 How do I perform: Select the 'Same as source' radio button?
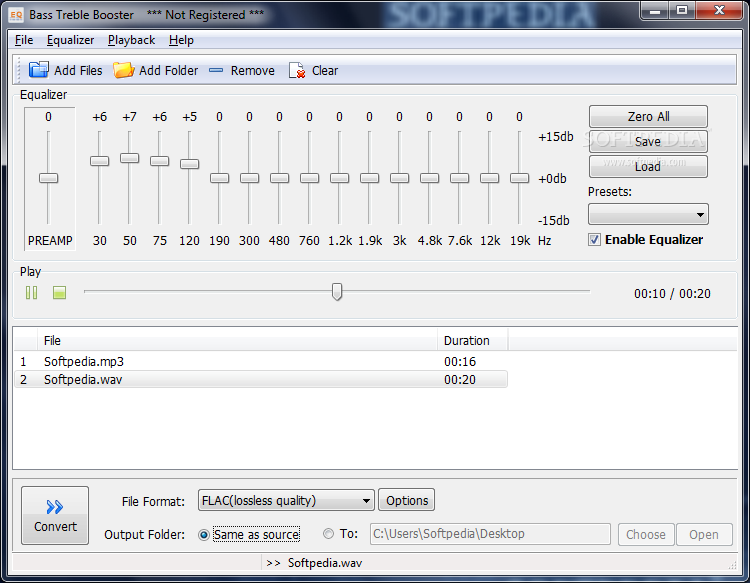pyautogui.click(x=204, y=535)
